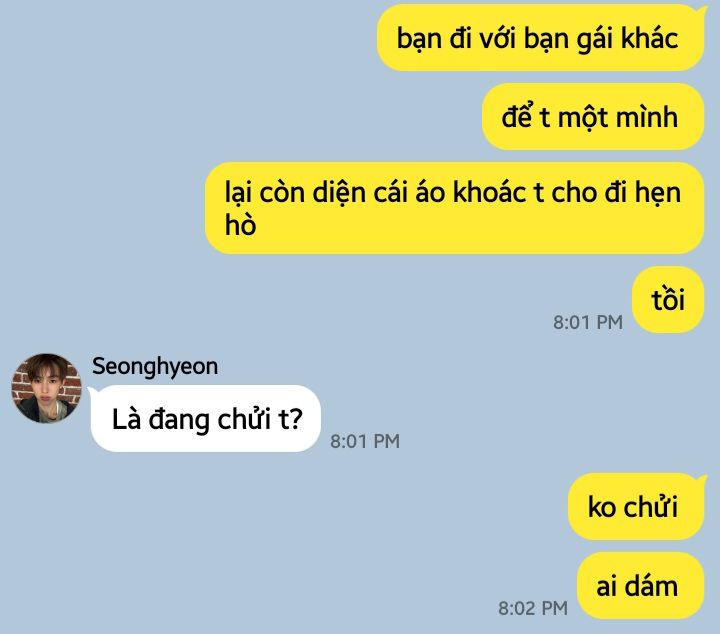
Task: Click the word 'Là' in the white bubble
Action: pyautogui.click(x=126, y=419)
